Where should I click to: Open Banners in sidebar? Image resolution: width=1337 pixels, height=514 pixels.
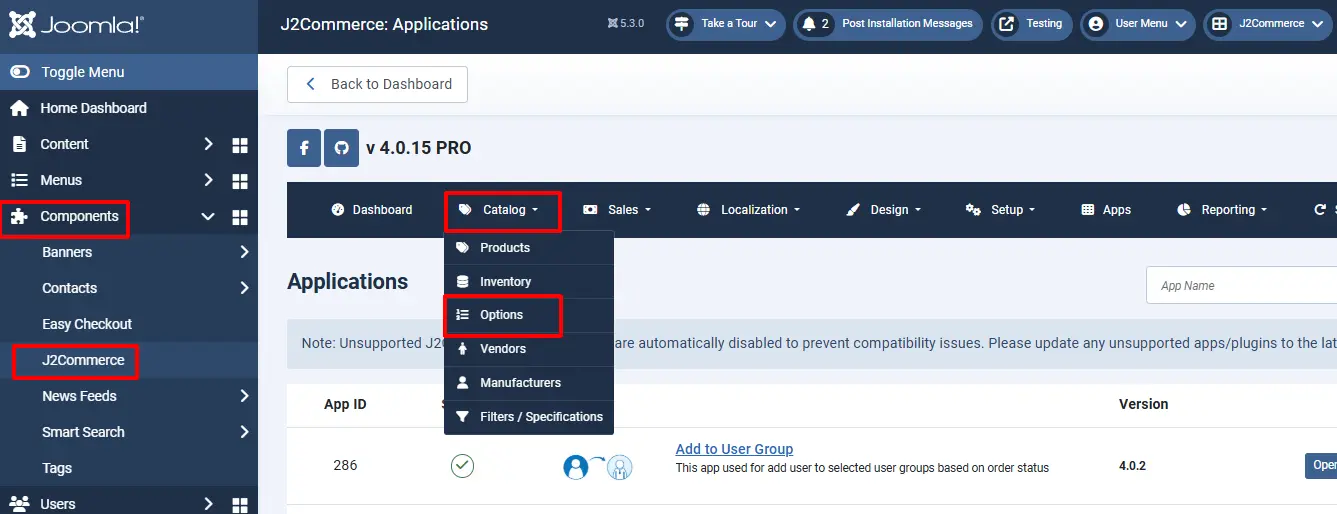click(67, 252)
